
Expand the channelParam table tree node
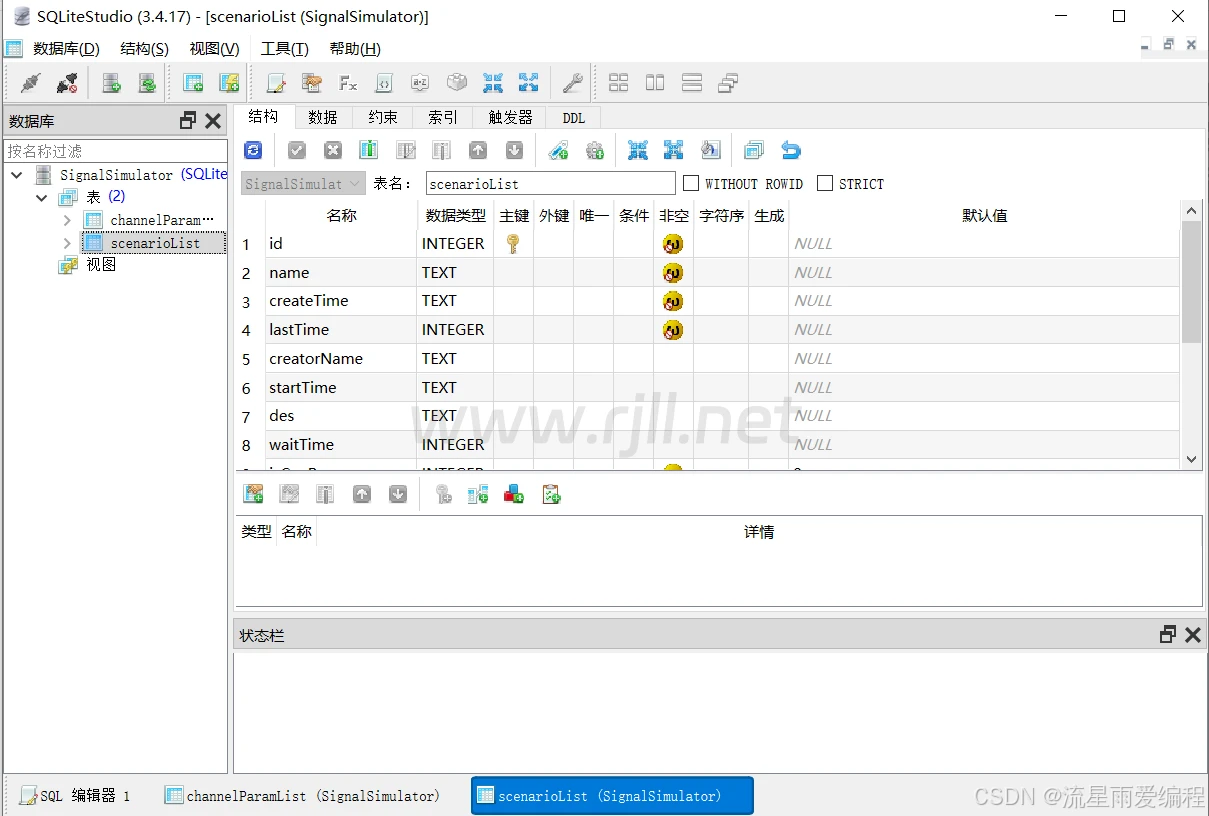(67, 220)
